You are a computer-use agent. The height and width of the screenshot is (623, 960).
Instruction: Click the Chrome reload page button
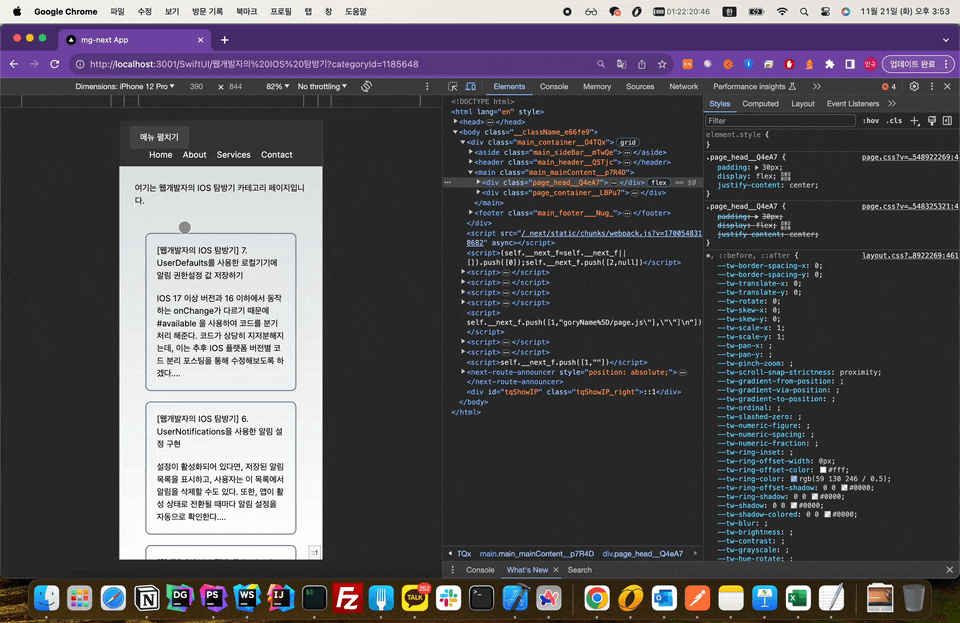pyautogui.click(x=54, y=64)
